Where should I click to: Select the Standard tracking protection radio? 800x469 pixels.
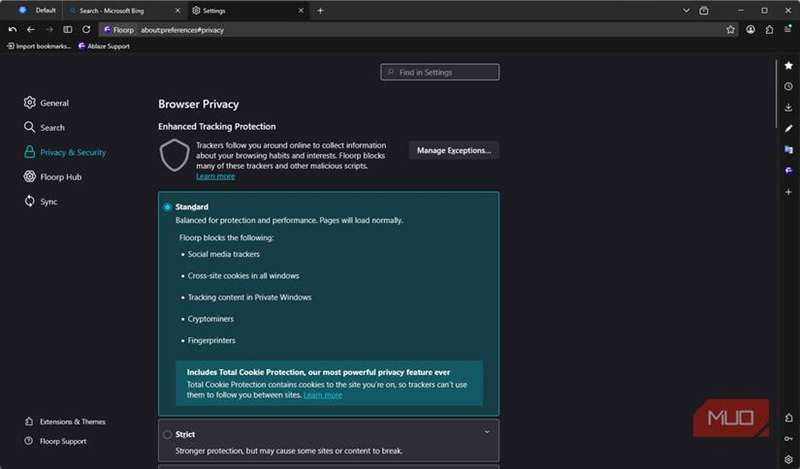[167, 207]
